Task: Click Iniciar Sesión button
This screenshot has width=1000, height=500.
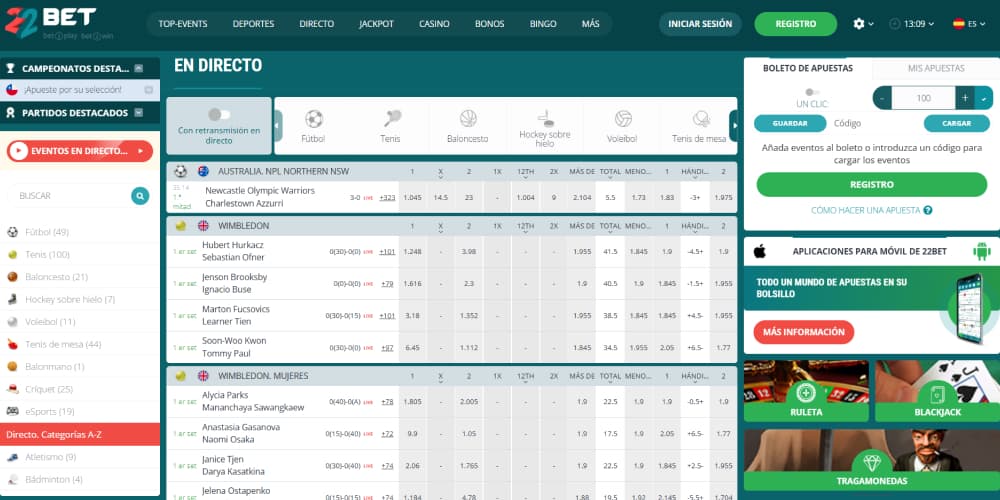Action: click(700, 24)
